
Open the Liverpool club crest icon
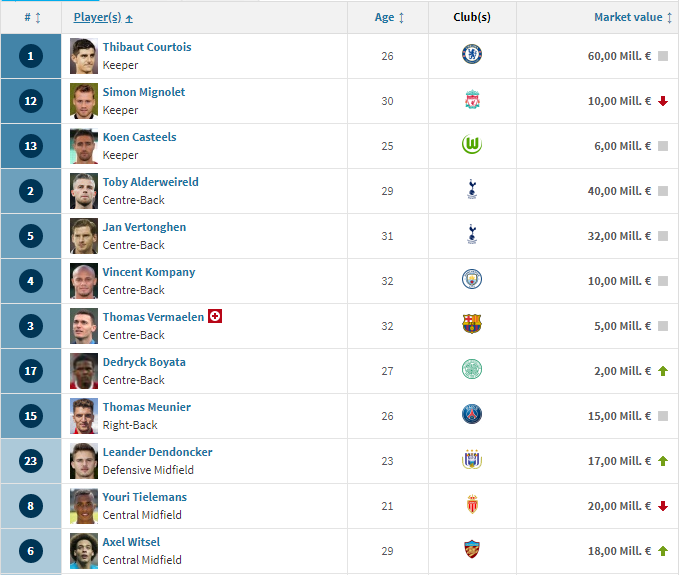click(472, 100)
